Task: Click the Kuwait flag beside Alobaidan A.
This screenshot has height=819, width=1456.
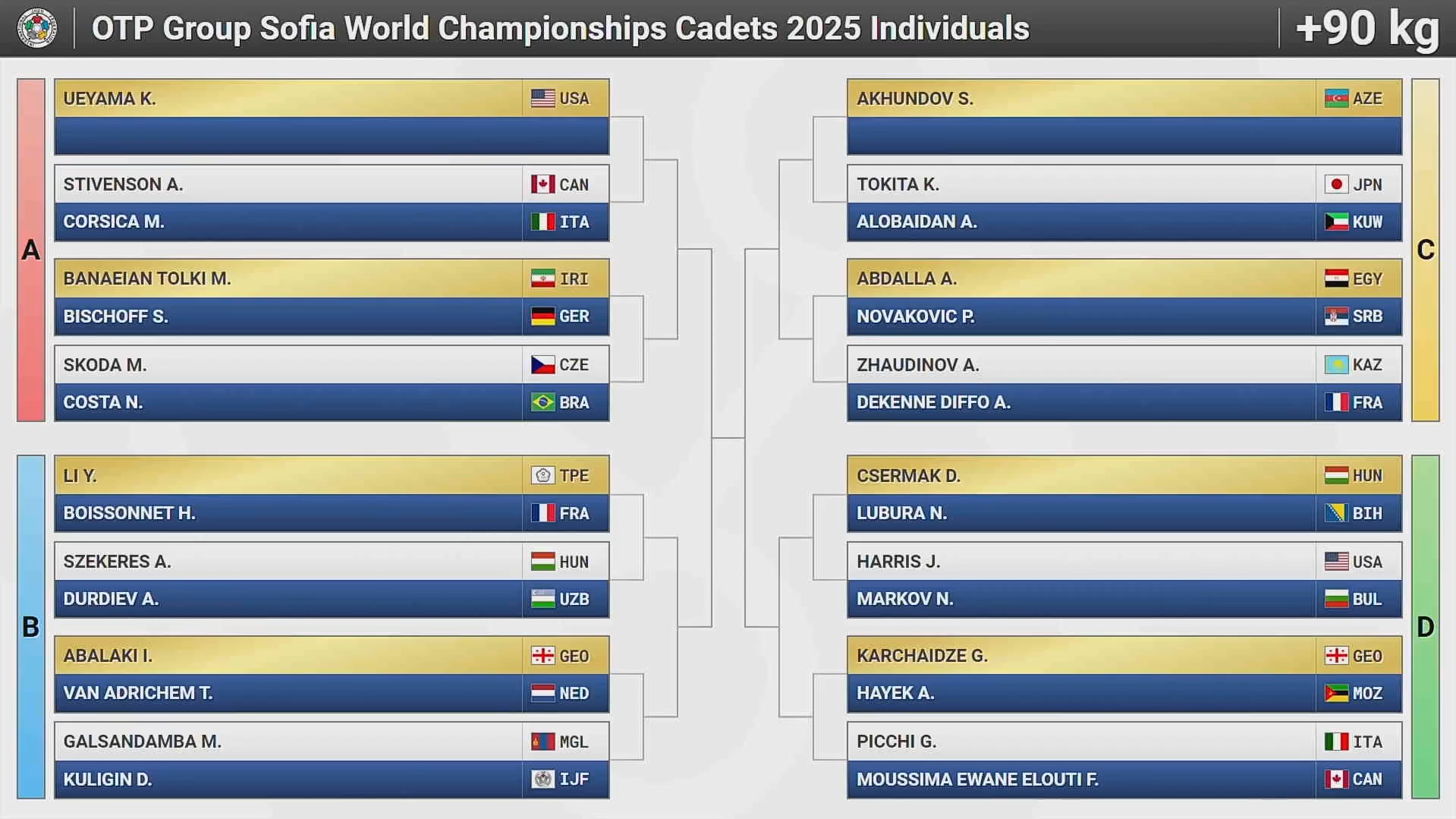Action: (x=1336, y=222)
